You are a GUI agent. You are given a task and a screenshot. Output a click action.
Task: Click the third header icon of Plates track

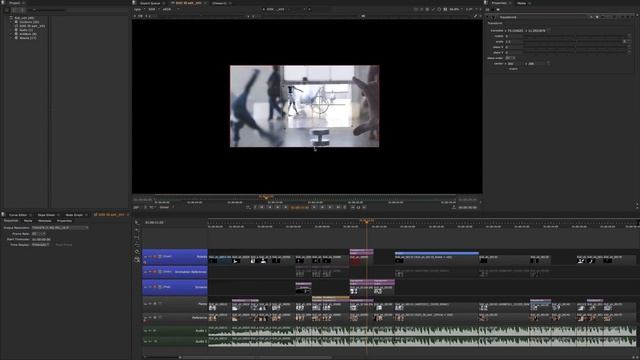[x=155, y=304]
